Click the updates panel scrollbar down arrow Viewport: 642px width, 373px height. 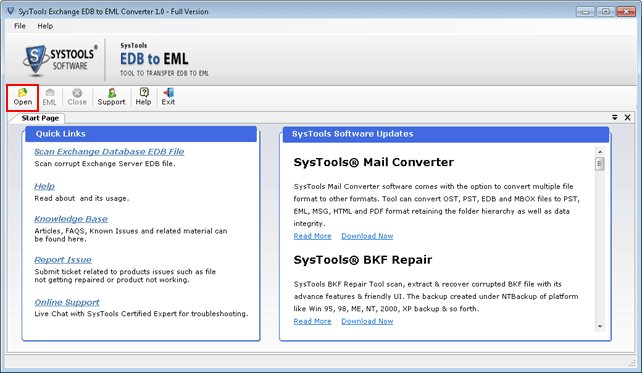pyautogui.click(x=600, y=326)
